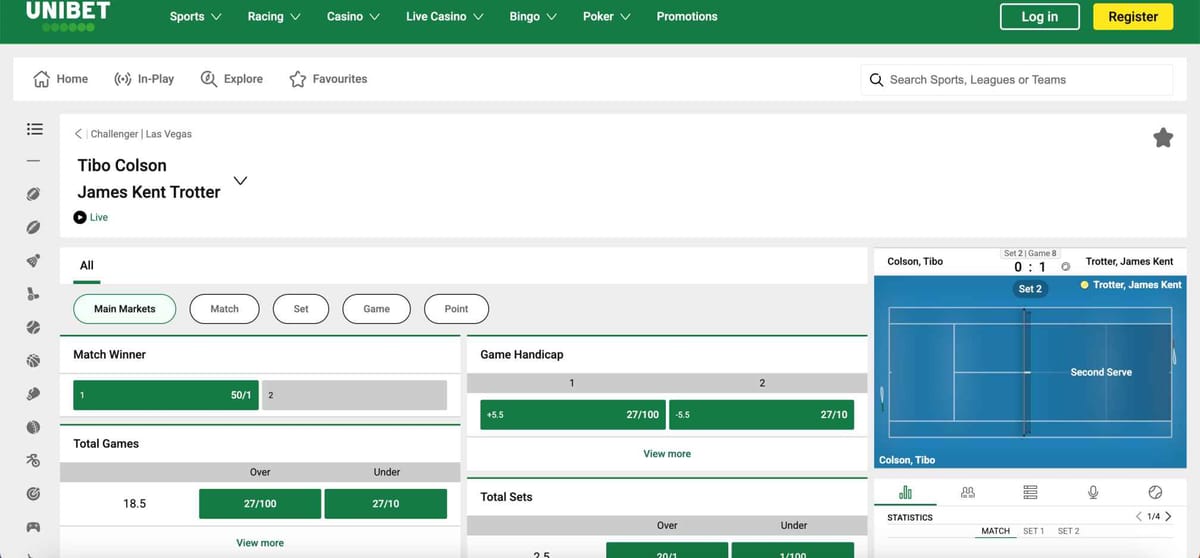Image resolution: width=1200 pixels, height=558 pixels.
Task: Open the Poker dropdown menu
Action: click(x=607, y=16)
